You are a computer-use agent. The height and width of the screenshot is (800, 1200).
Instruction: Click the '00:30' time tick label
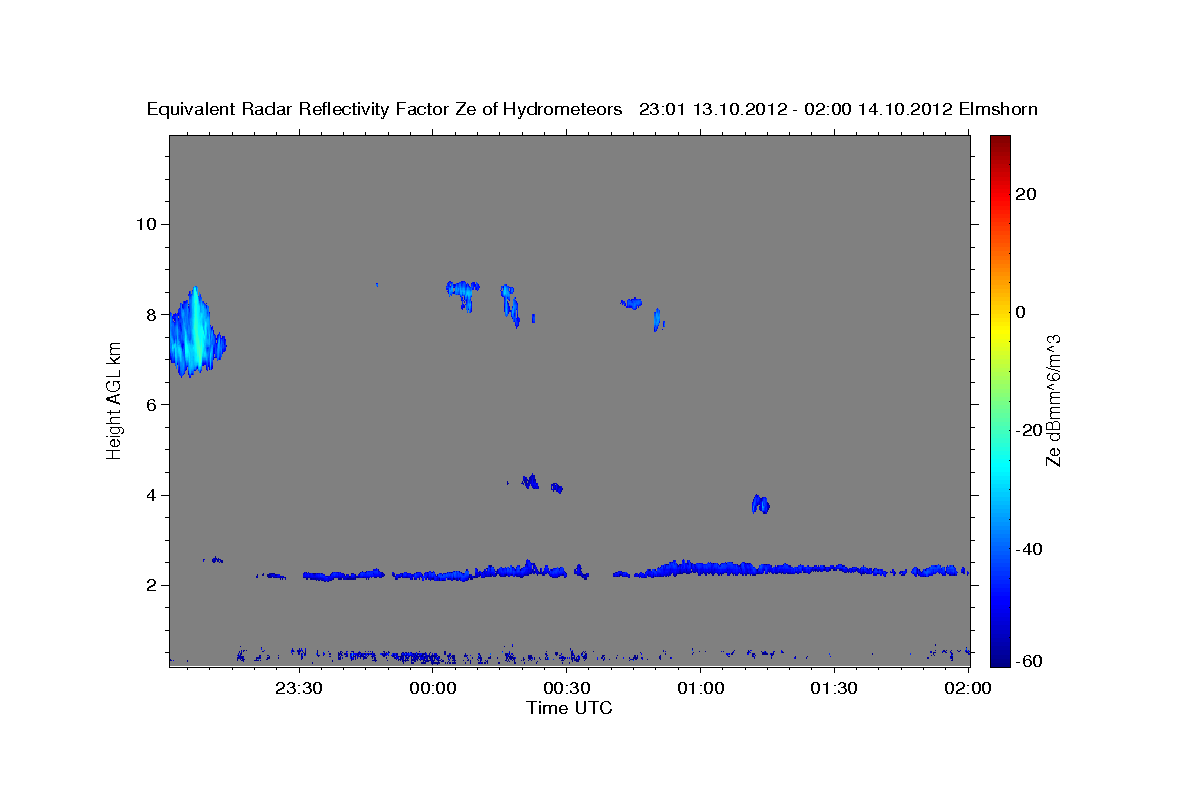566,688
